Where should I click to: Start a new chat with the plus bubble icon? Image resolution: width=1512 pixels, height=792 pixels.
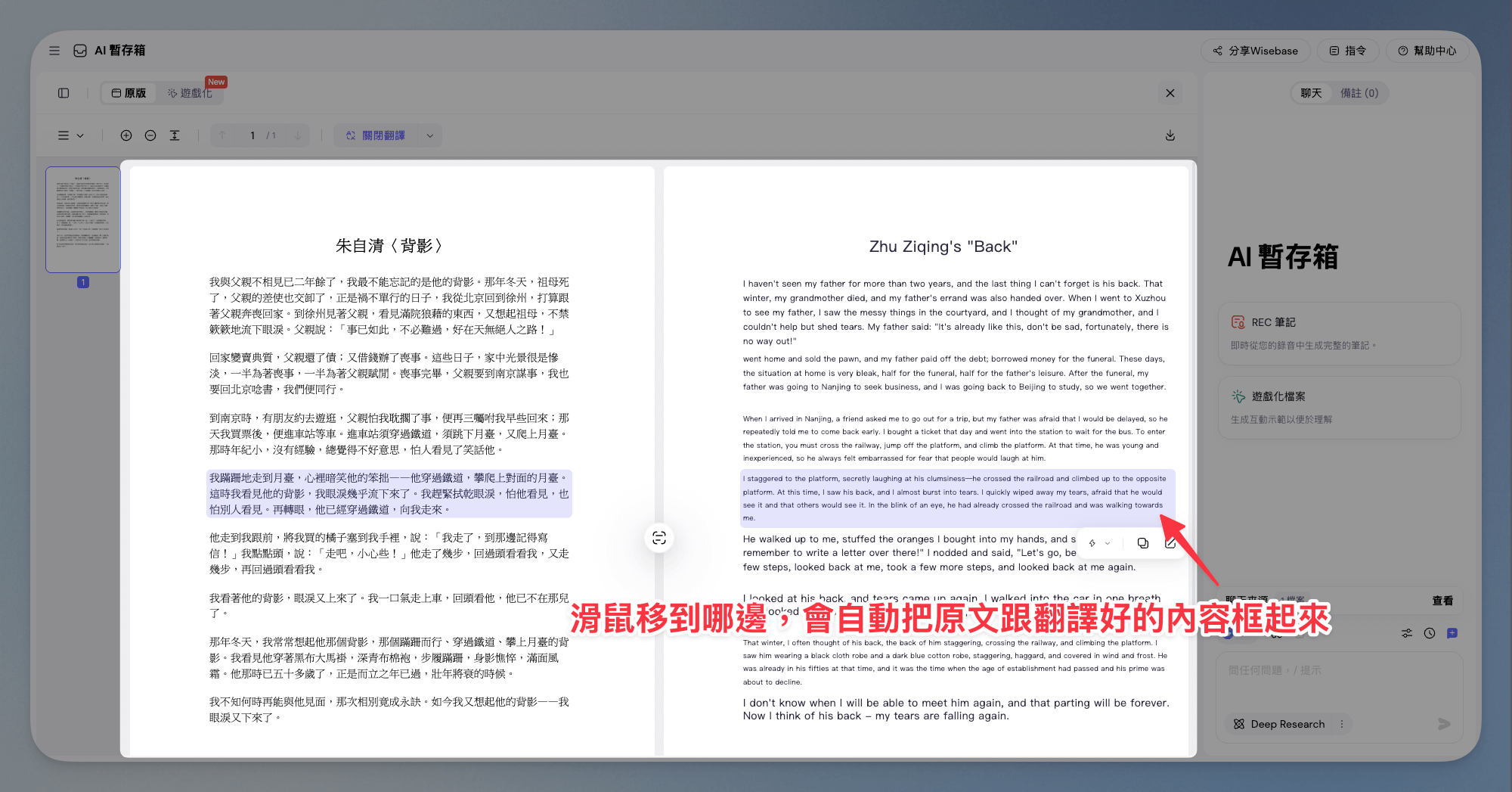(1452, 633)
